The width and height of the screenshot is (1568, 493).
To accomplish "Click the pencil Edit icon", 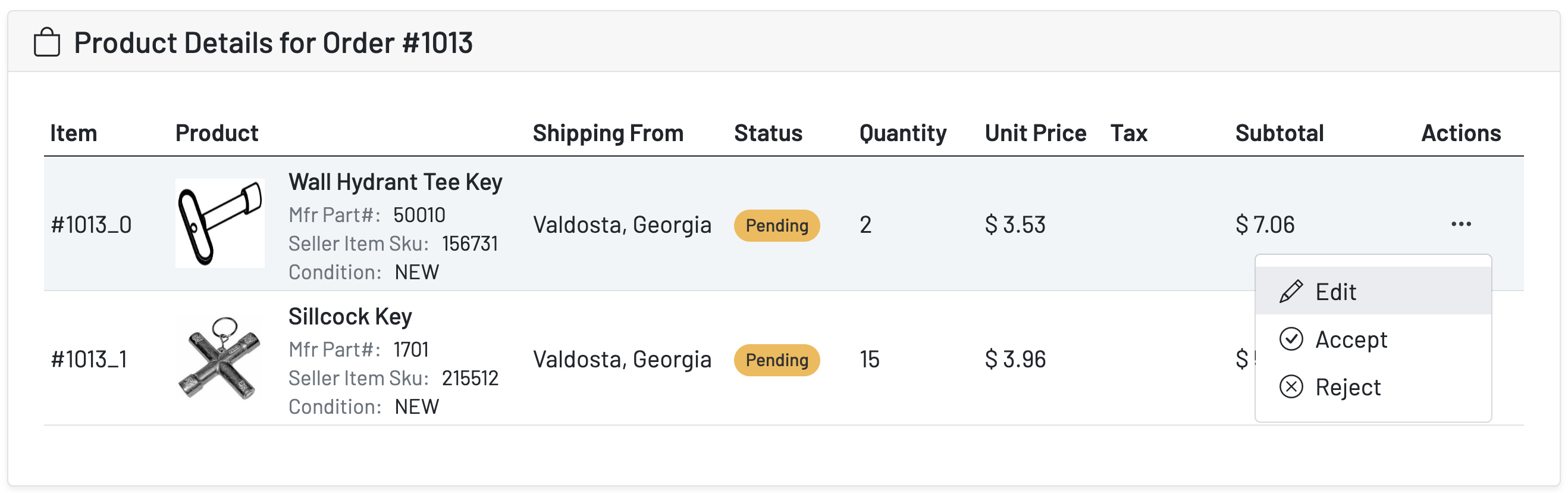I will click(1291, 292).
